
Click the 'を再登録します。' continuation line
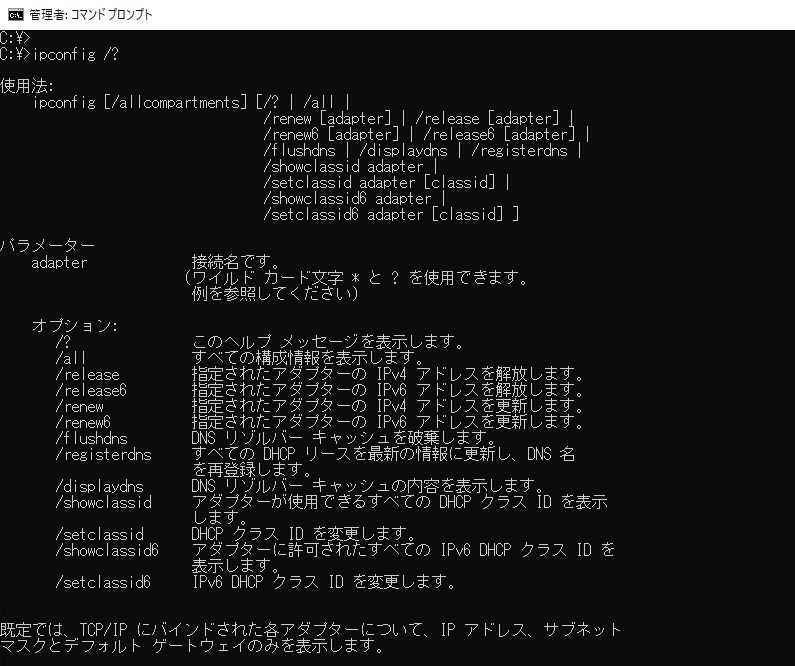251,469
